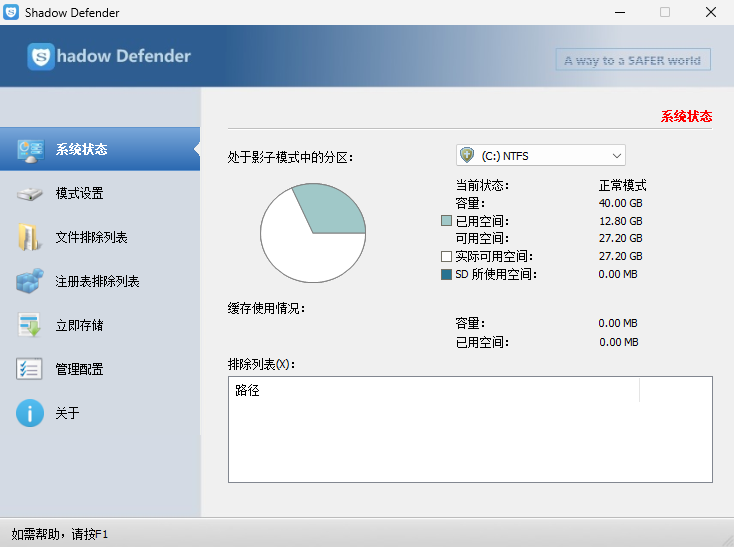The image size is (734, 547).
Task: Click the 立即存储 download arrow icon
Action: tap(29, 325)
